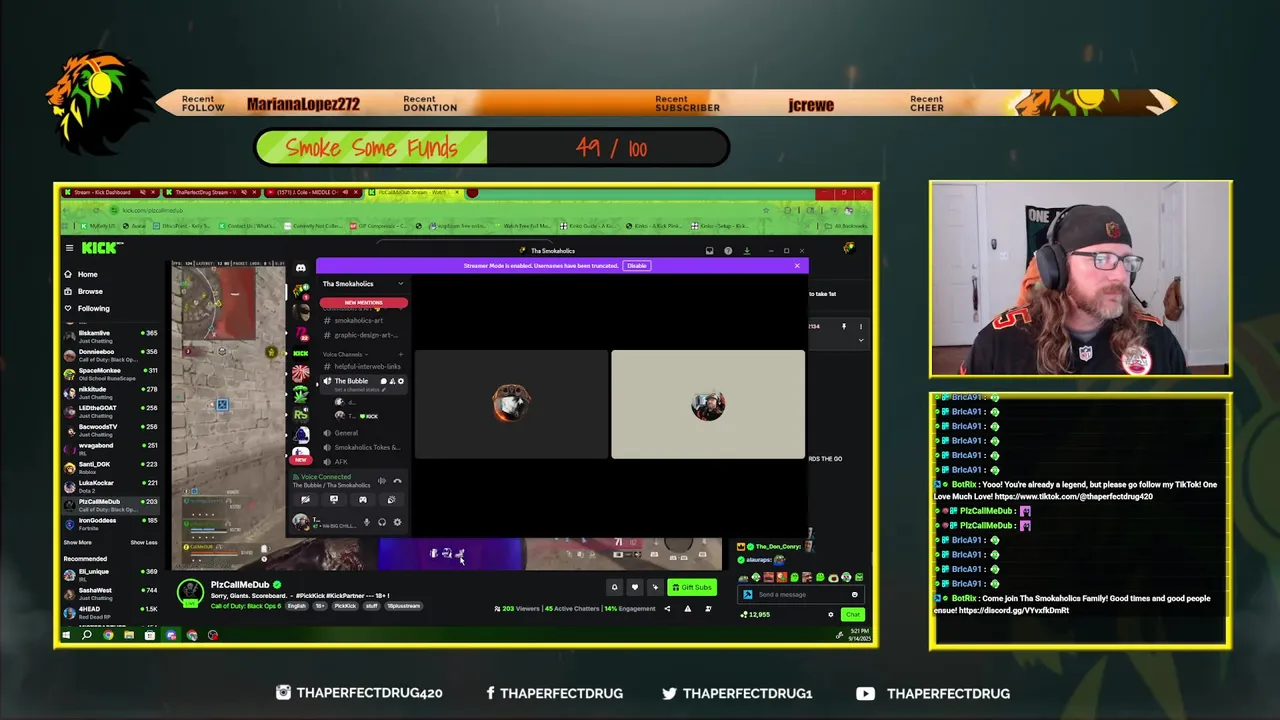Report the stream with warning icon
This screenshot has width=1280, height=720.
[688, 609]
